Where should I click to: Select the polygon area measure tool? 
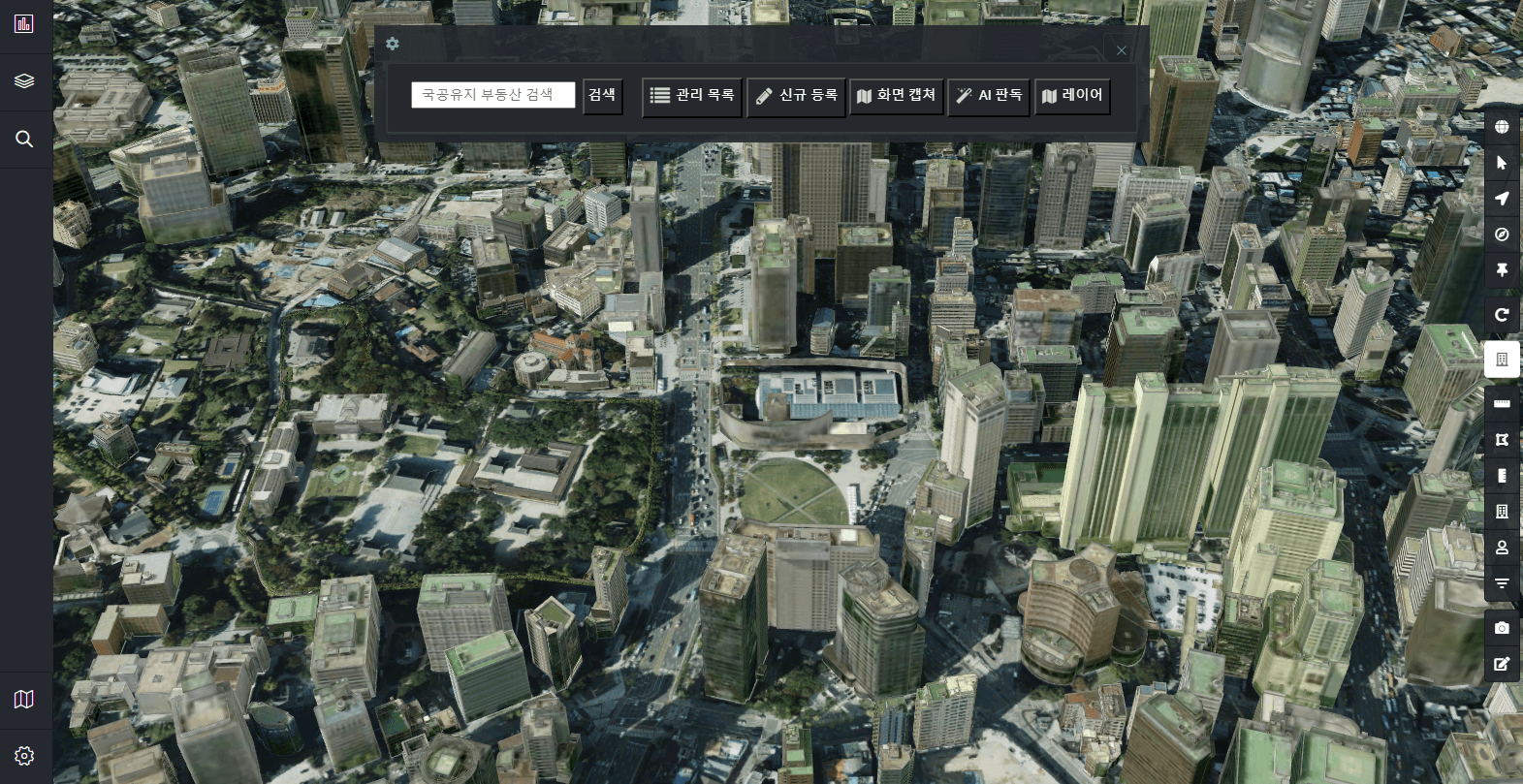click(x=1502, y=440)
